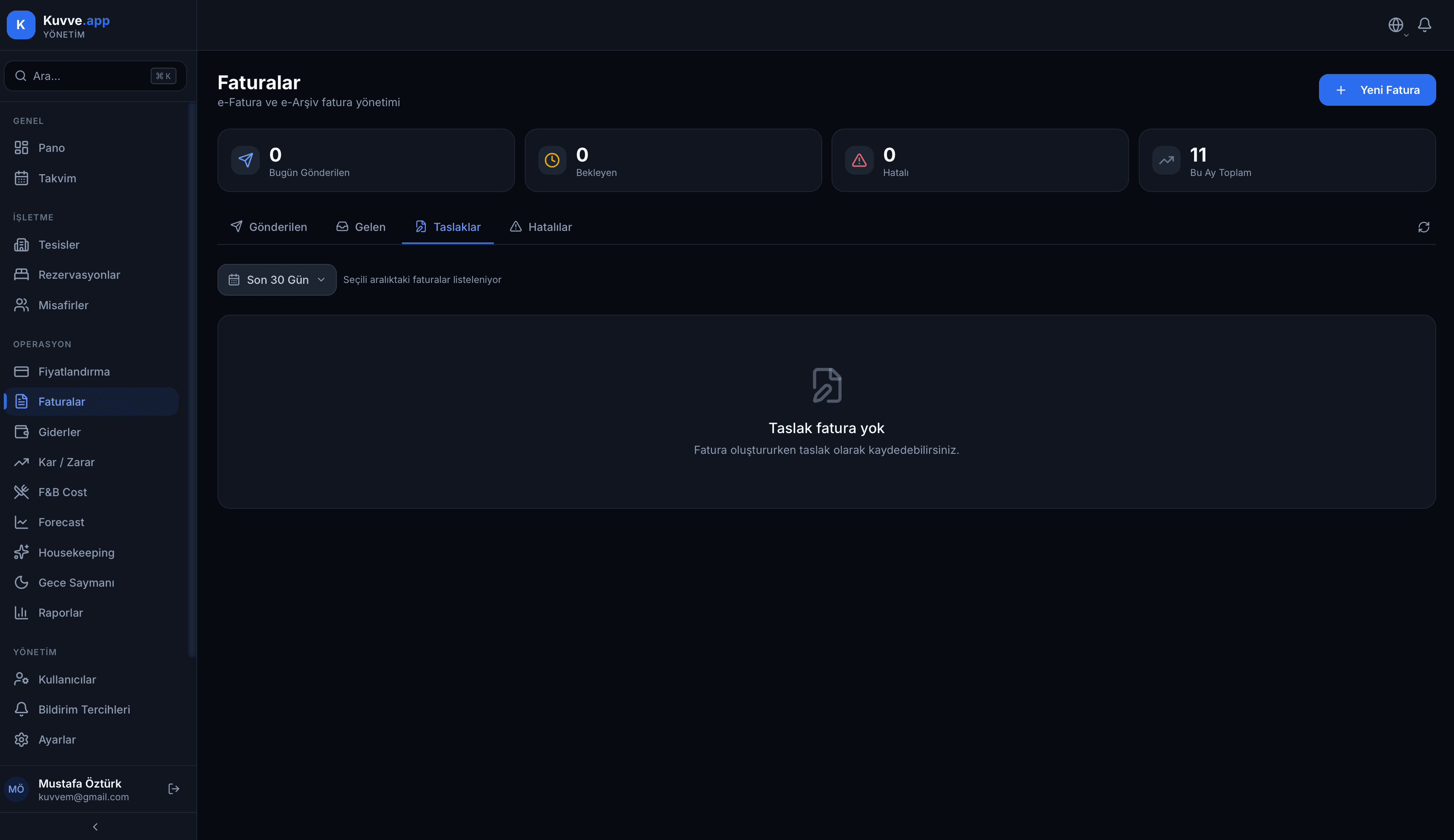Switch to the Gelen tab
1454x840 pixels.
(x=361, y=227)
